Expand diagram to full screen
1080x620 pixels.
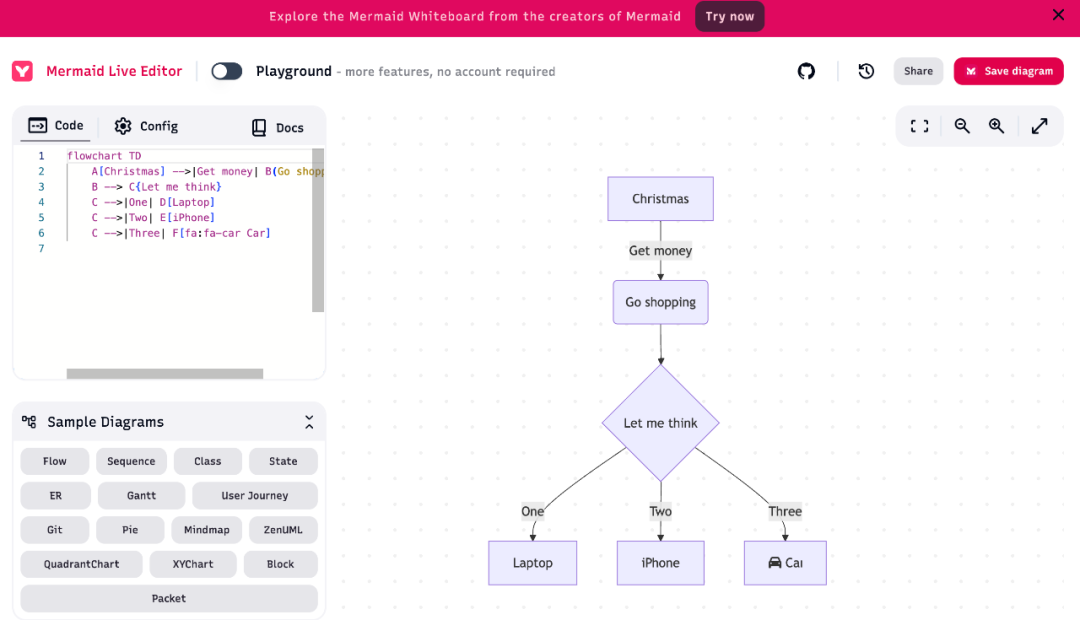pyautogui.click(x=1039, y=126)
